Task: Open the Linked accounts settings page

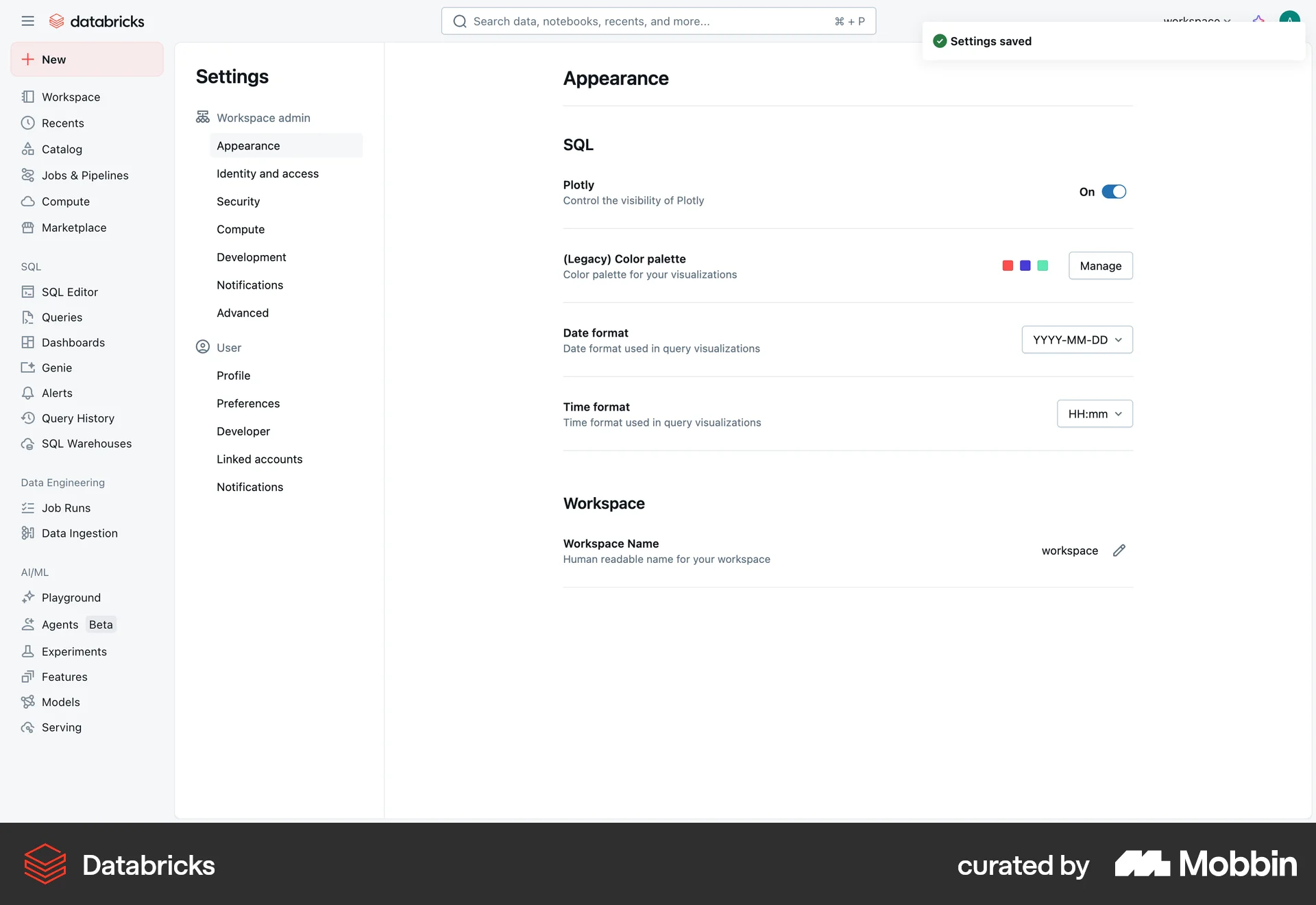Action: 259,459
